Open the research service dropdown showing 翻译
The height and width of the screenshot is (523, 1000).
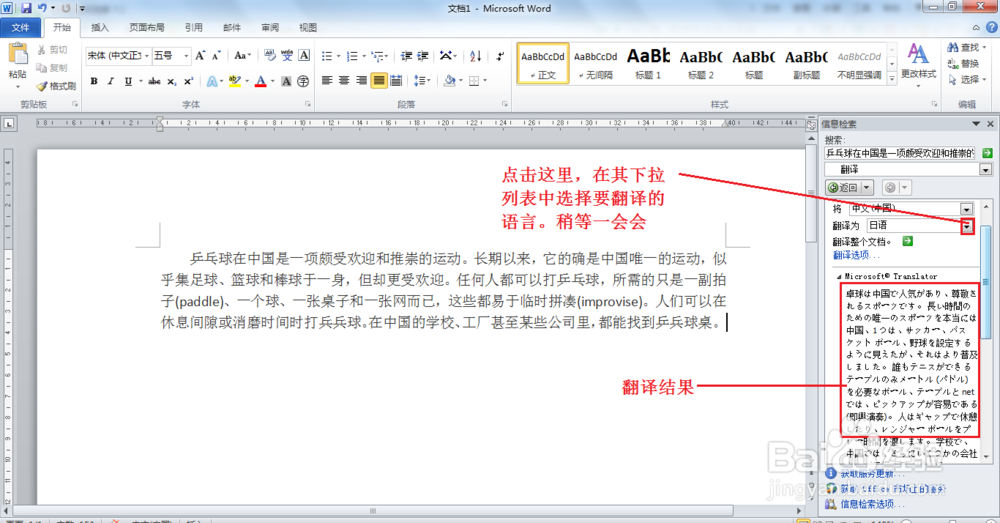[x=985, y=170]
